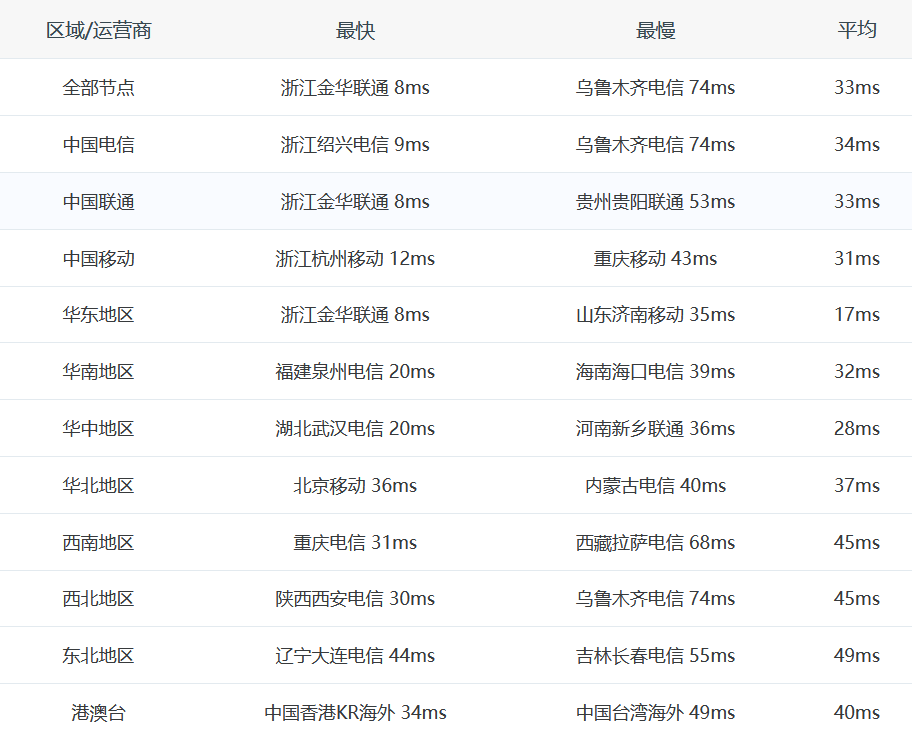The image size is (912, 737).
Task: Select the 西南地区 region label
Action: [99, 543]
